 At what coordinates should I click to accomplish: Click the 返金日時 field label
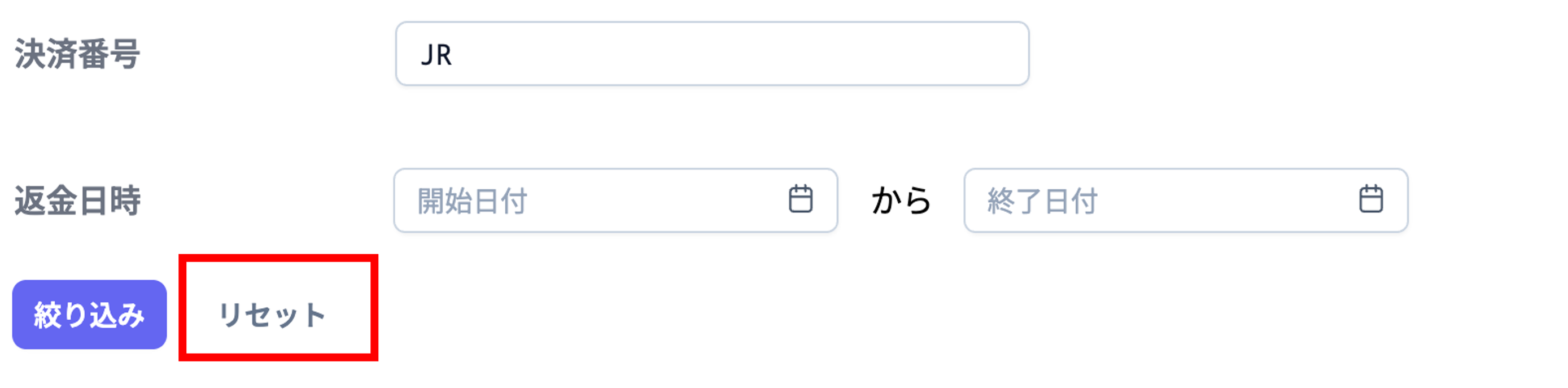click(x=77, y=200)
